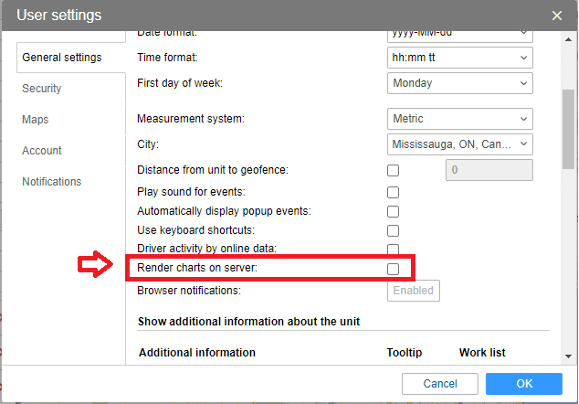The width and height of the screenshot is (579, 404).
Task: Toggle Driver activity by online data
Action: tap(393, 249)
